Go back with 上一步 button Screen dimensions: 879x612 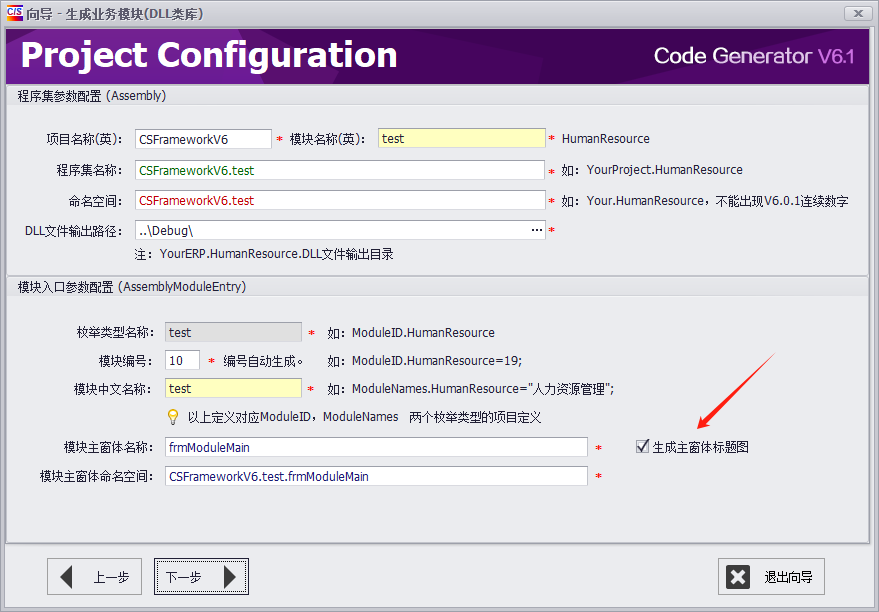(x=94, y=577)
